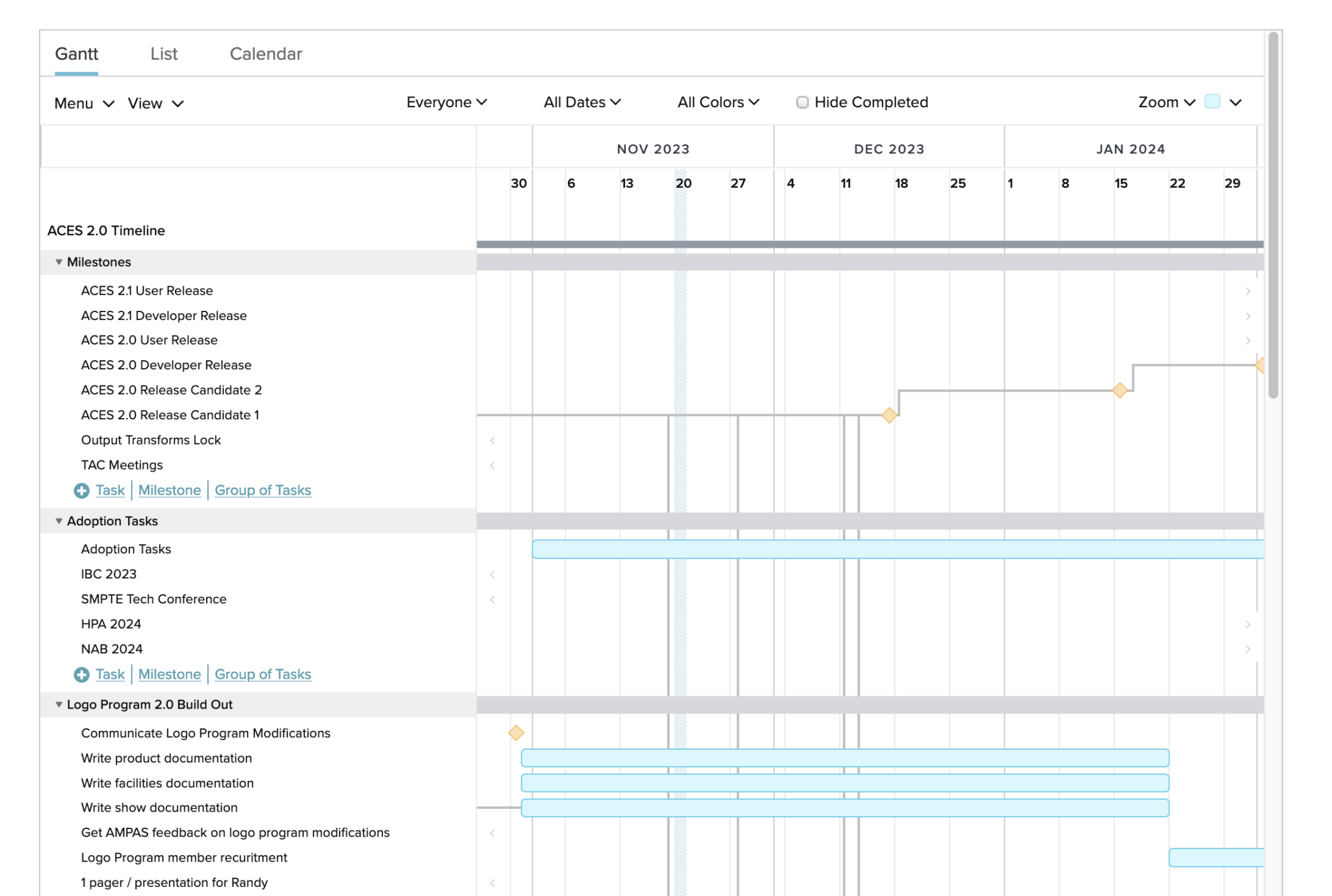This screenshot has width=1332, height=896.
Task: Enable the Hide Completed checkbox
Action: coord(803,103)
